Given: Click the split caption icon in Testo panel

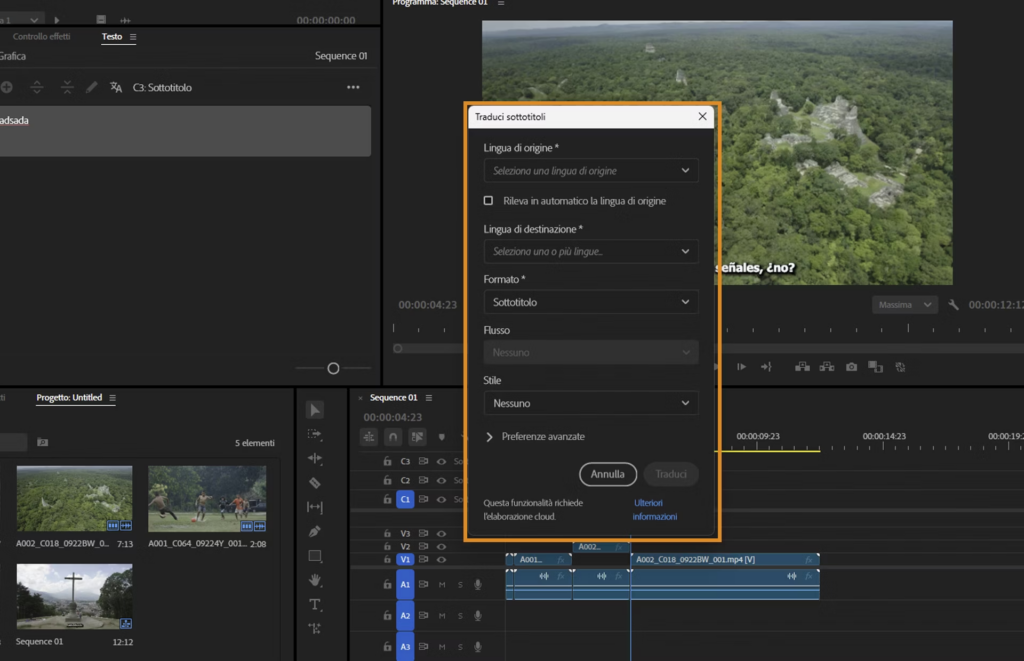Looking at the screenshot, I should coord(37,87).
